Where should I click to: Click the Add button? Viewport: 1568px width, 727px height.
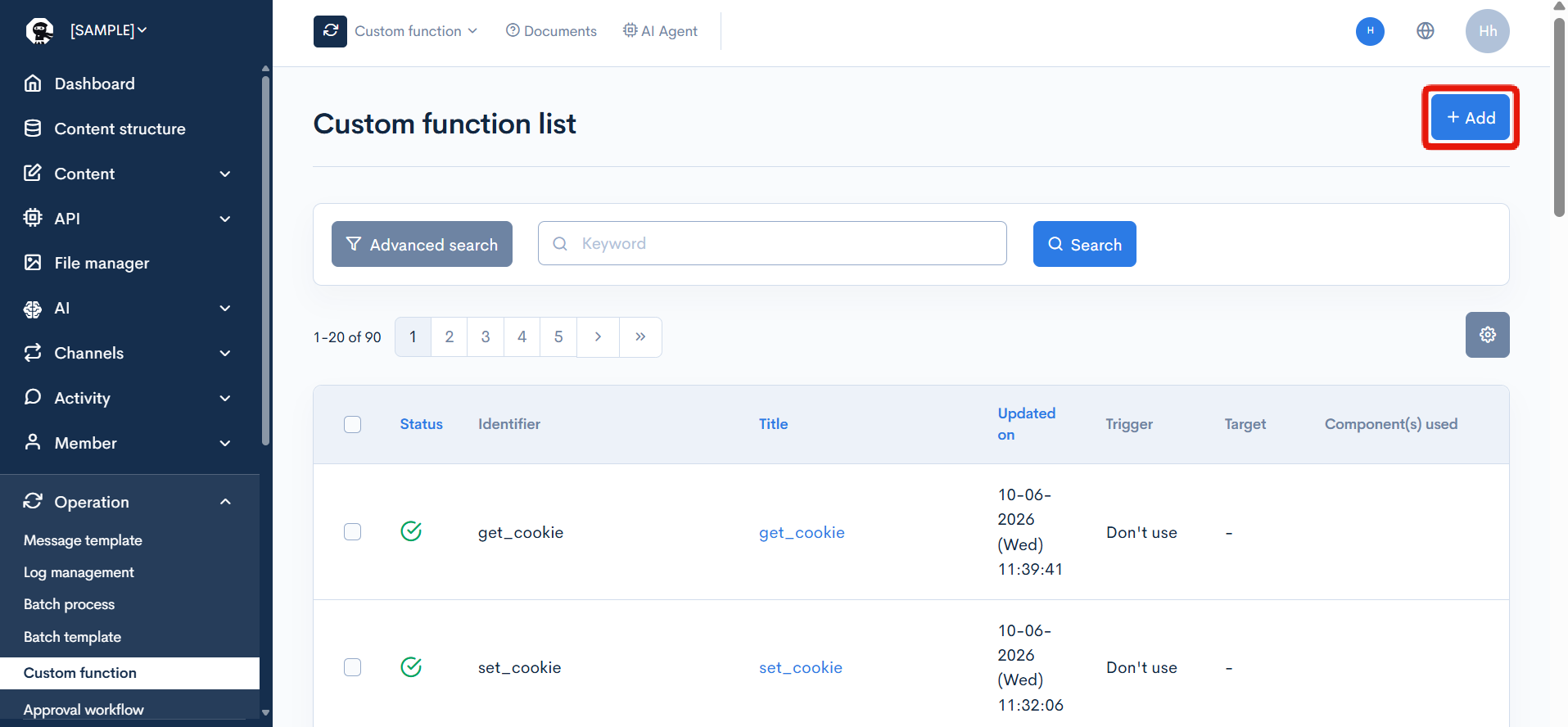1471,117
